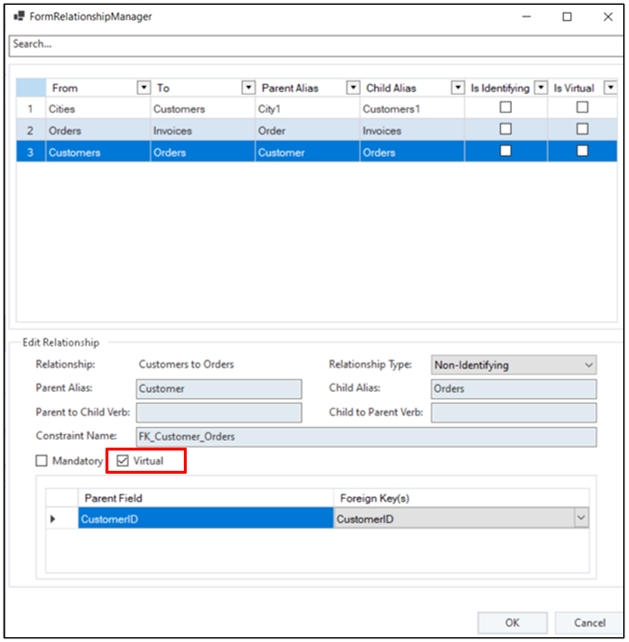Click into the Search field
This screenshot has width=629, height=642.
(300, 44)
